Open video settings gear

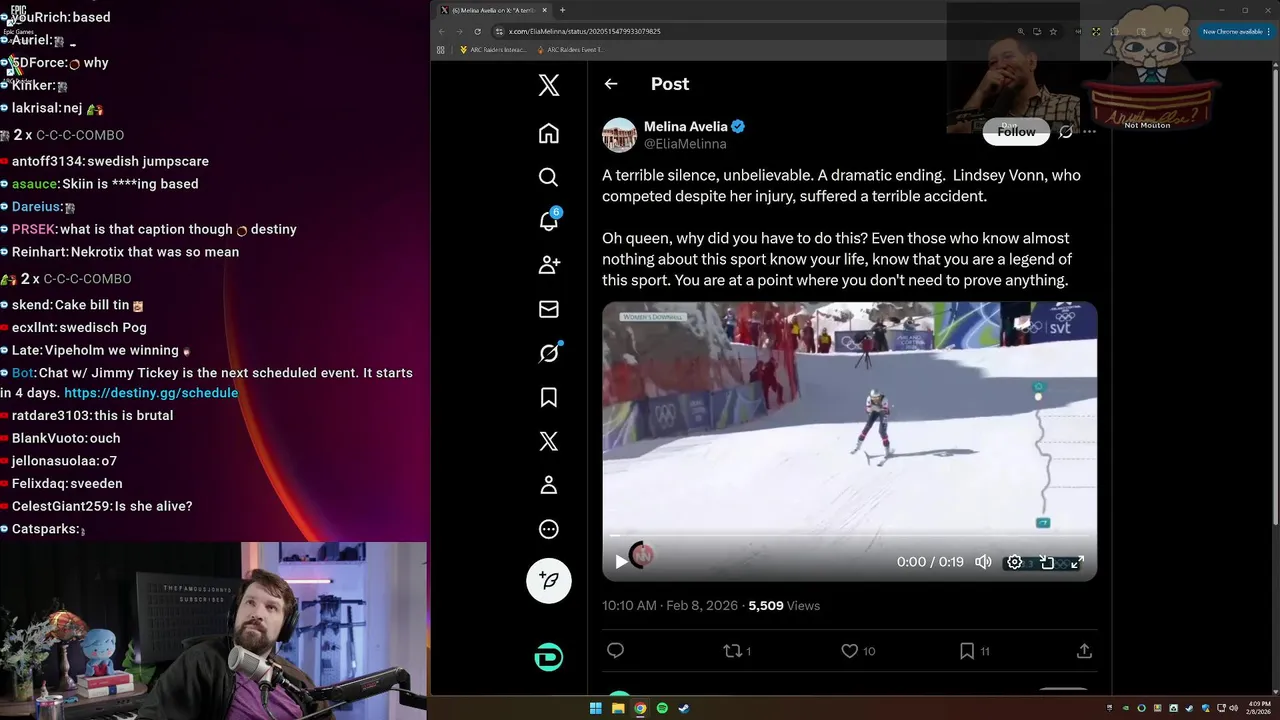[1014, 562]
